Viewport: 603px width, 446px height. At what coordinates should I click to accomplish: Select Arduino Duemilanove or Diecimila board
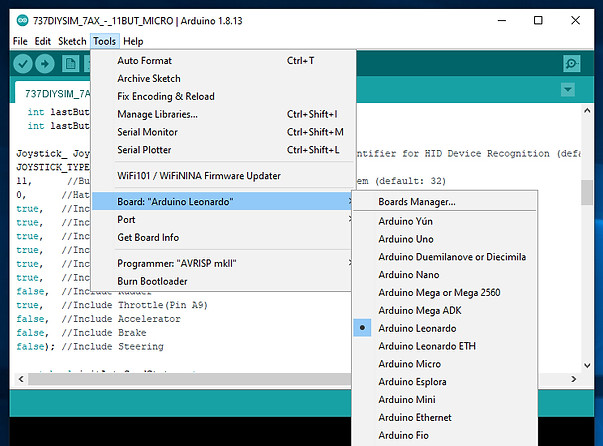pos(445,257)
